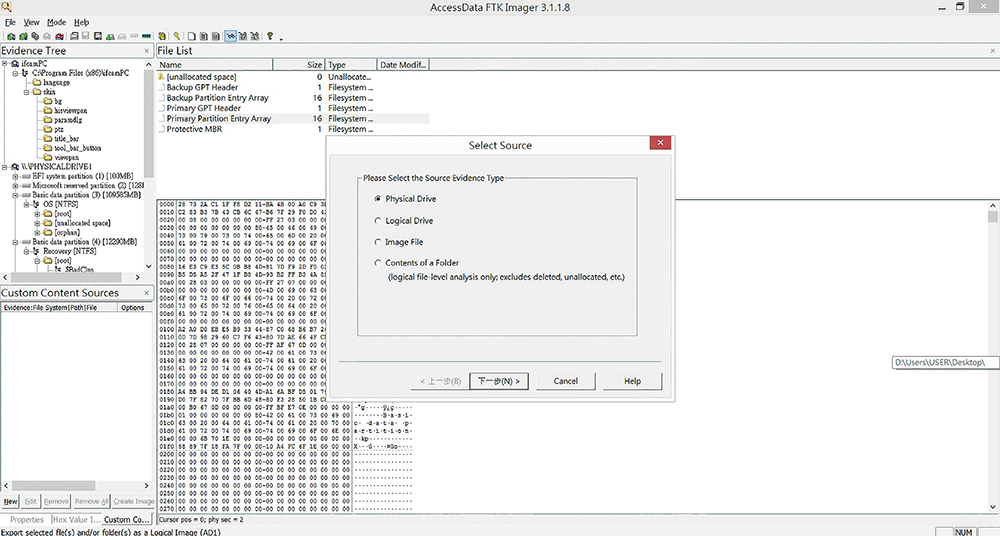Viewport: 1000px width, 536px height.
Task: Collapse the skin folder node
Action: [27, 92]
